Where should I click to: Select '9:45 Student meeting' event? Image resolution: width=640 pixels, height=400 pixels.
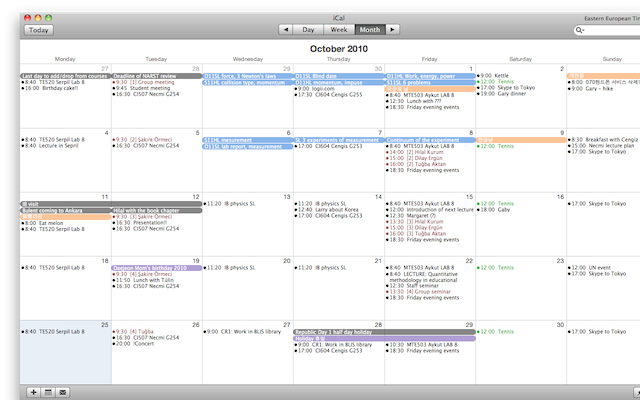coord(141,88)
